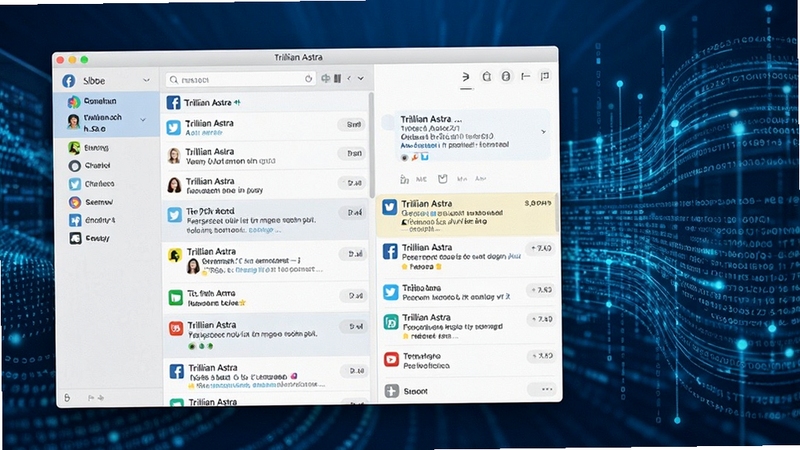
Task: Open the lower Facebook message in the middle list
Action: point(265,376)
